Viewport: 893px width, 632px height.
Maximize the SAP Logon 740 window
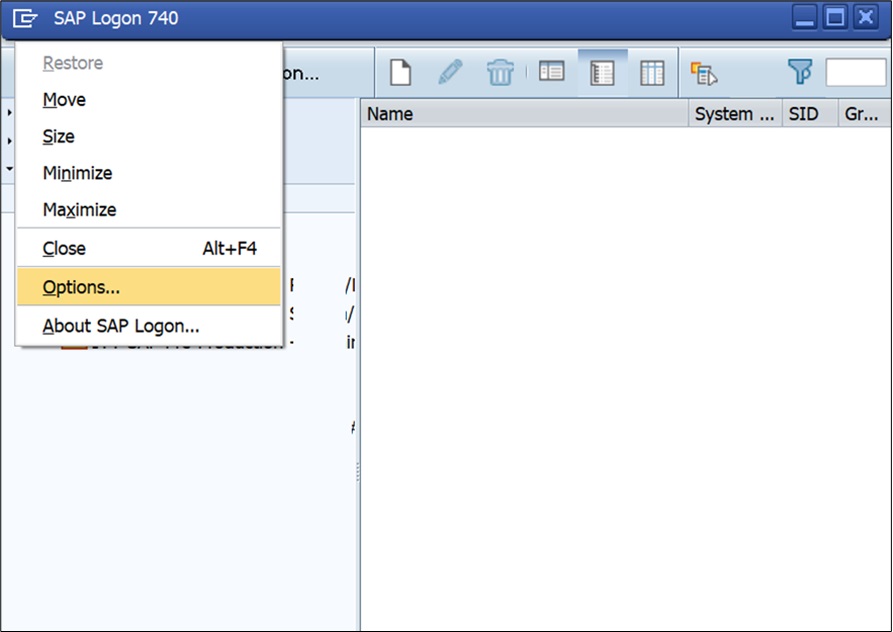(x=835, y=18)
